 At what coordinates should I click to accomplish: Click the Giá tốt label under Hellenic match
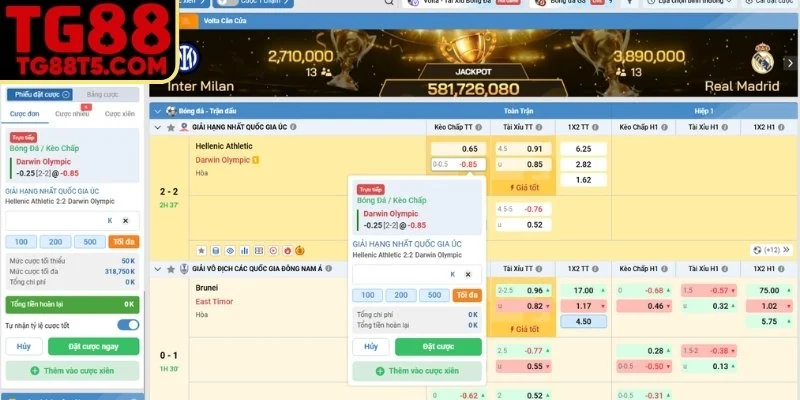(523, 187)
